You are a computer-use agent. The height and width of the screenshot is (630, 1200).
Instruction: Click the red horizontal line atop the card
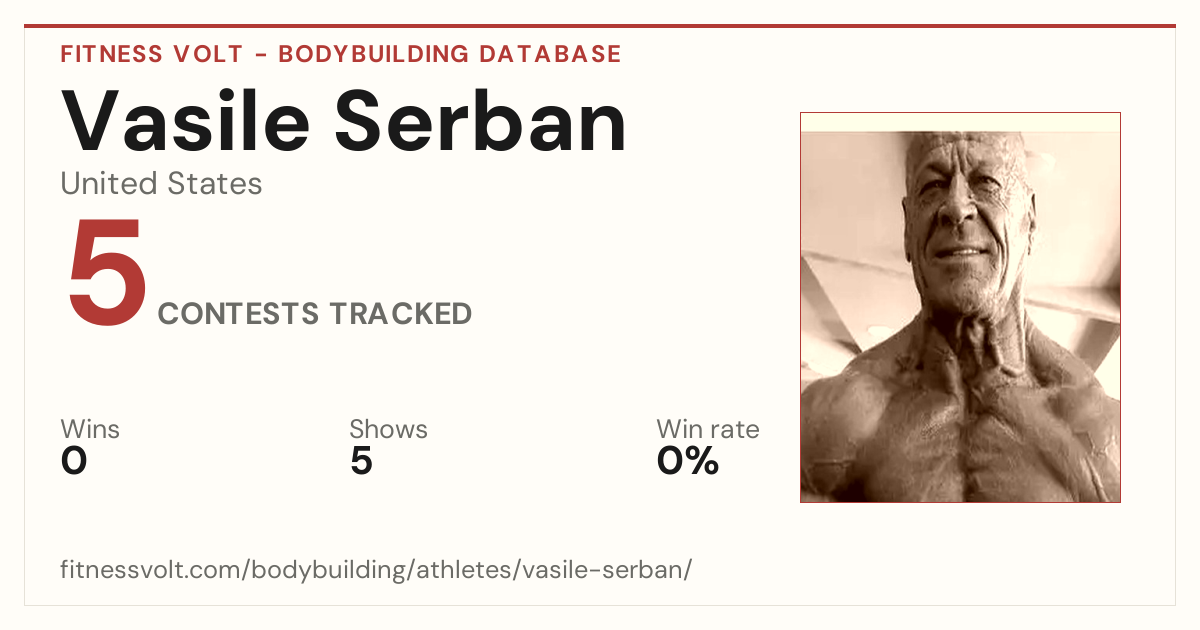coord(600,26)
